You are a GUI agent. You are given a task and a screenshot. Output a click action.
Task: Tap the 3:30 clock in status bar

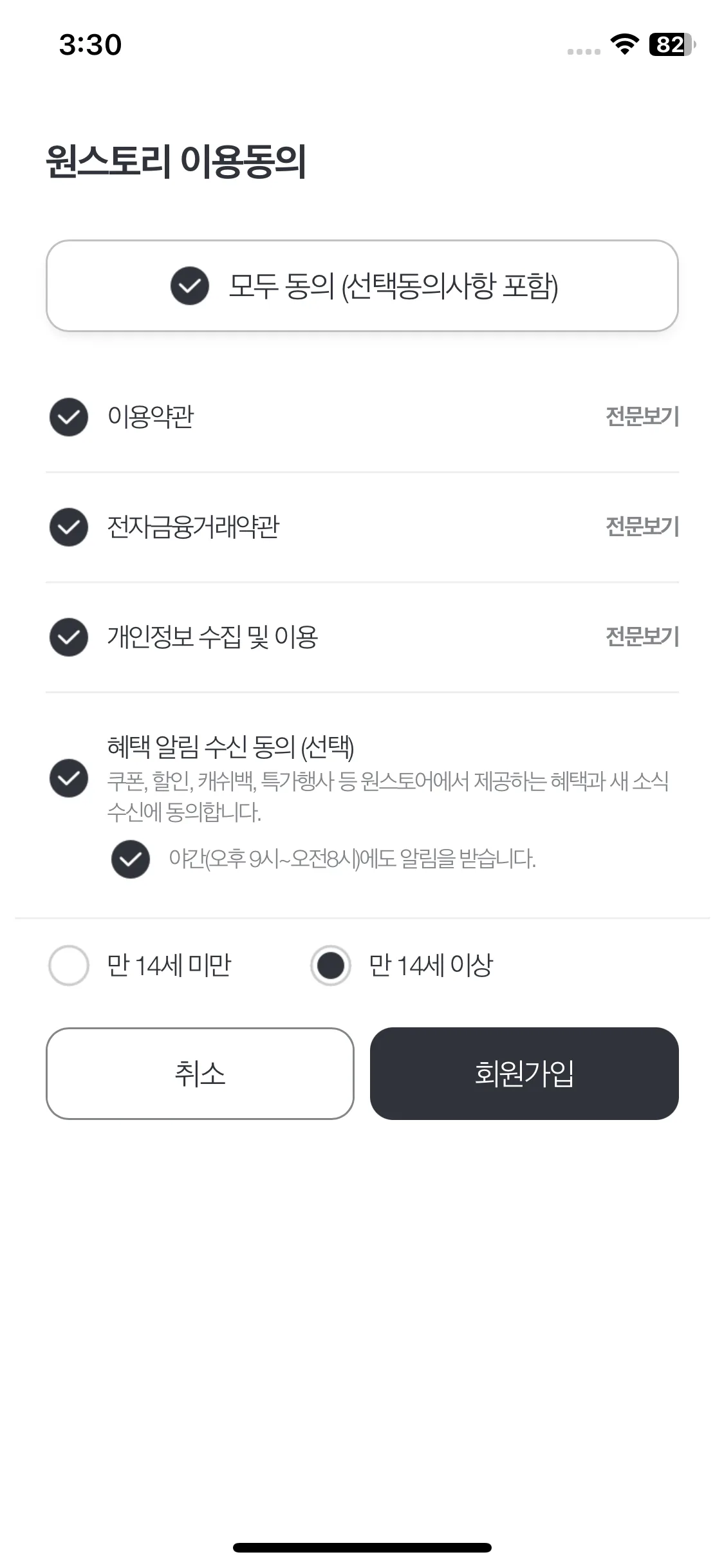coord(90,45)
